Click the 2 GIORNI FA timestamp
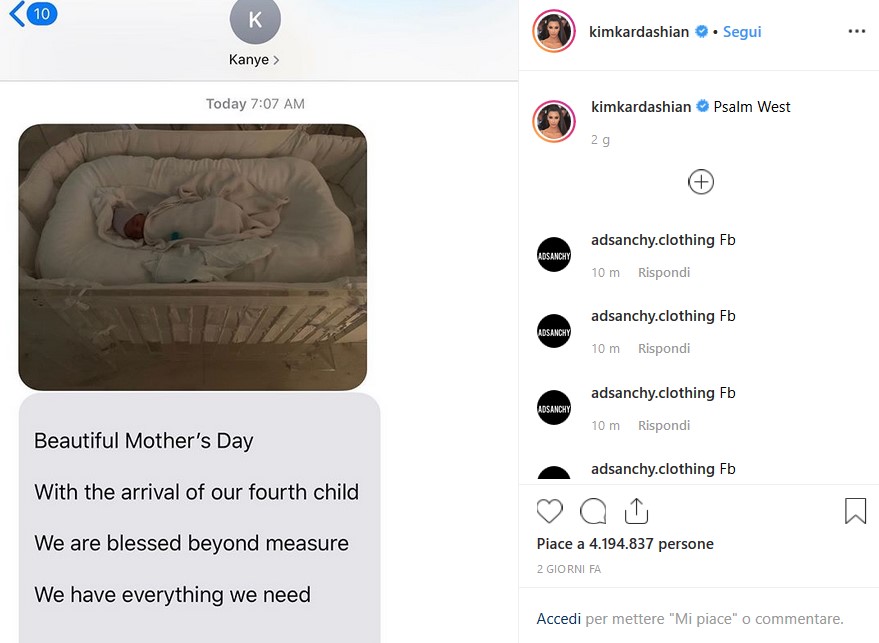Screen dimensions: 879x643 coord(569,569)
